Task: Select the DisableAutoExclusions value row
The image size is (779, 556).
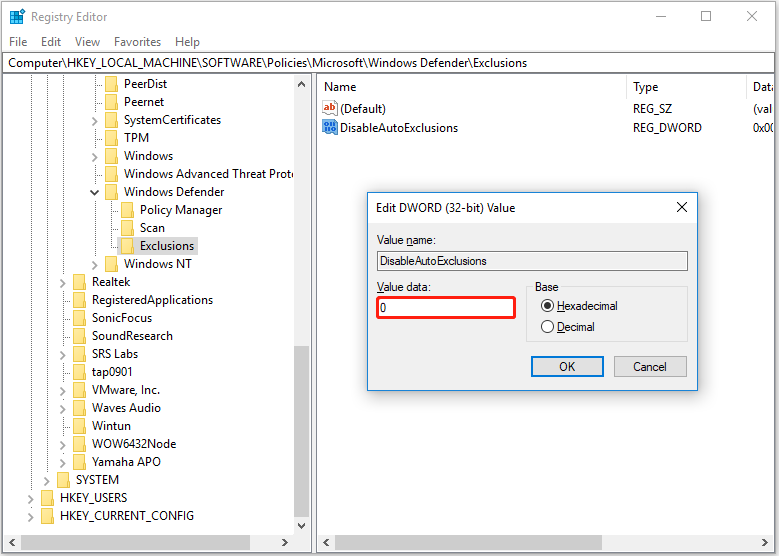Action: tap(399, 128)
